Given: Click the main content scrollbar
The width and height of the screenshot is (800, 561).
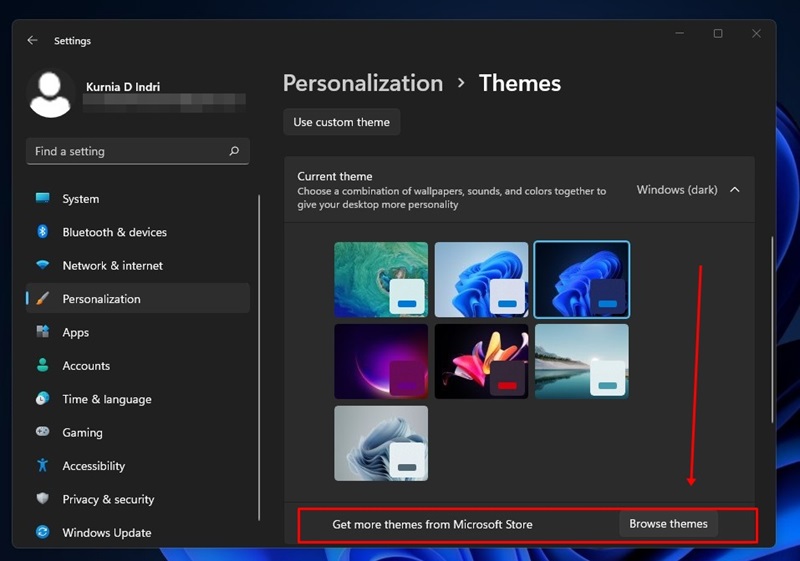Looking at the screenshot, I should click(772, 329).
